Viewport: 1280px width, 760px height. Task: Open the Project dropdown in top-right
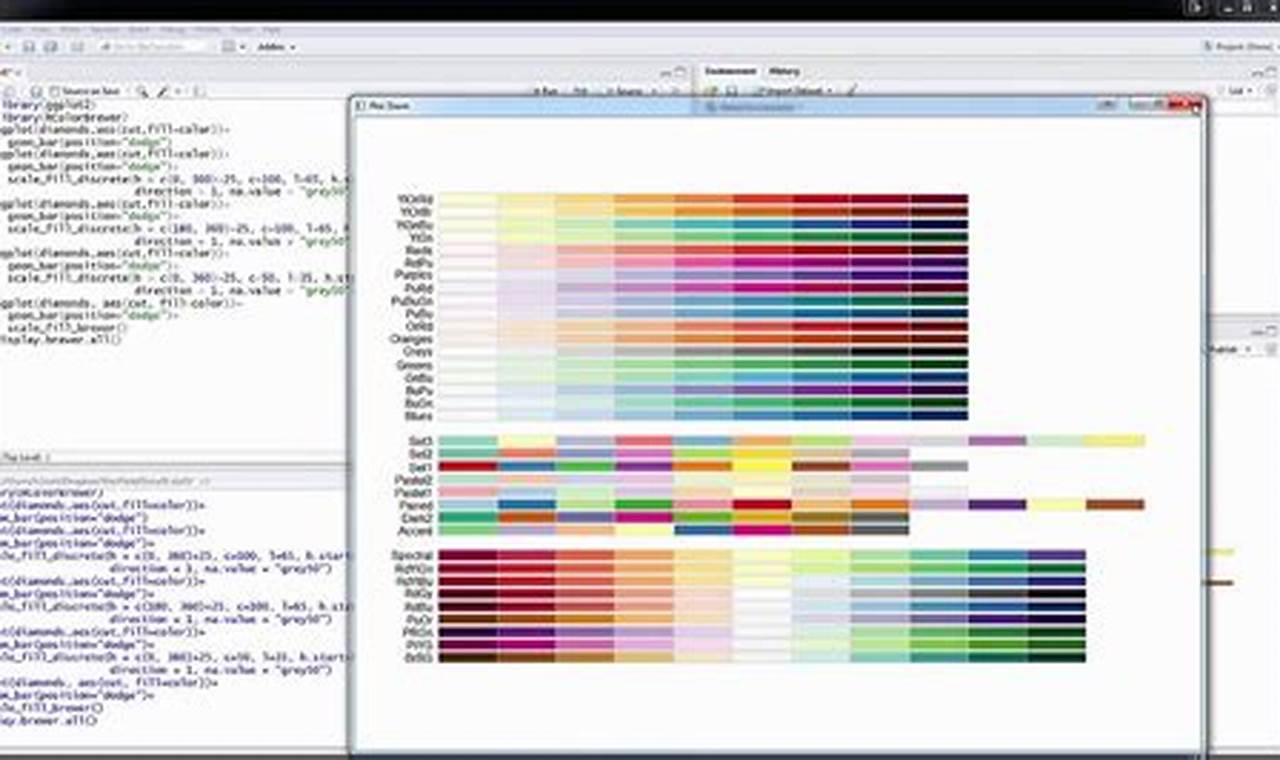pyautogui.click(x=1238, y=47)
